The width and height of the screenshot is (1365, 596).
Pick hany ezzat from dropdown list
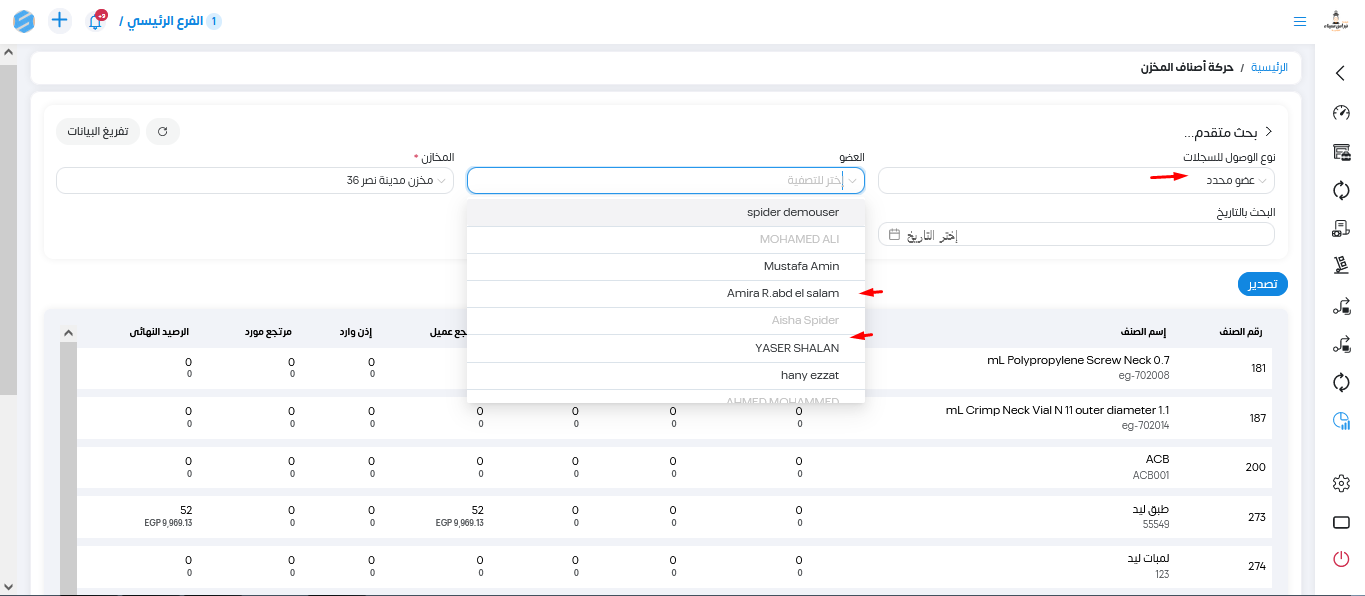coord(809,375)
